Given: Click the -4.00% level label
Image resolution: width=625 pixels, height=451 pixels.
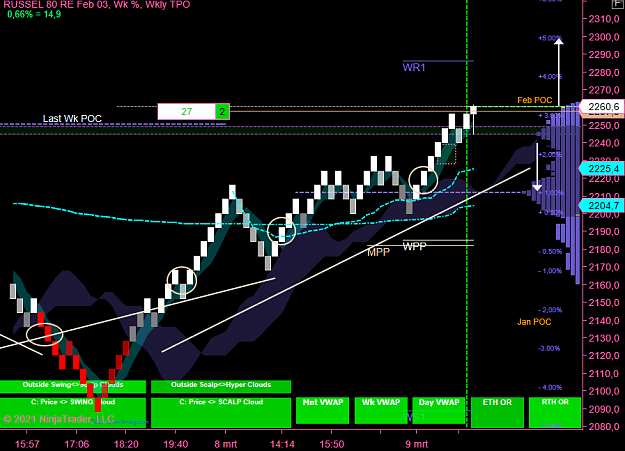Looking at the screenshot, I should 550,388.
